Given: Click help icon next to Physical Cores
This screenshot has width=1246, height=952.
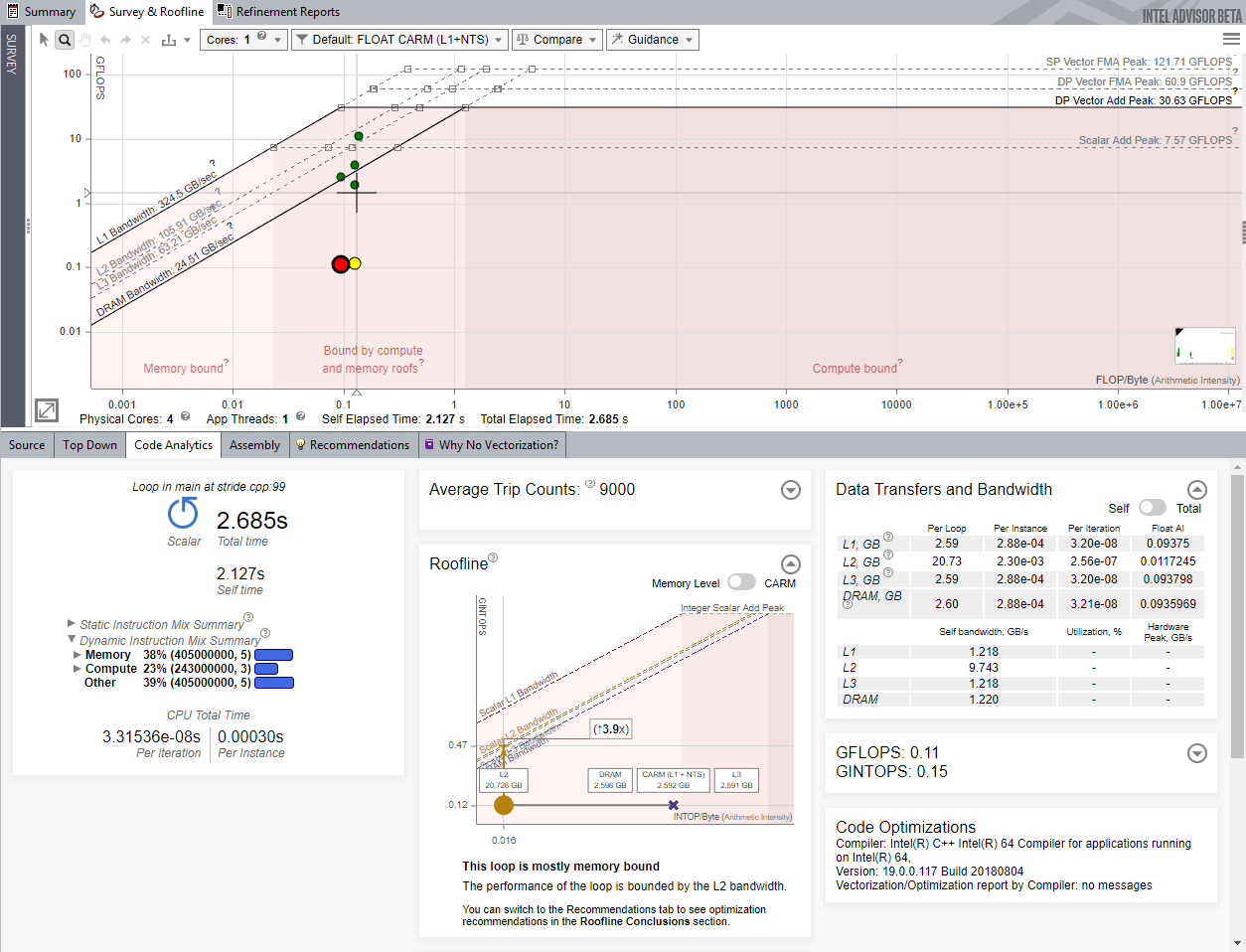Looking at the screenshot, I should pyautogui.click(x=186, y=417).
